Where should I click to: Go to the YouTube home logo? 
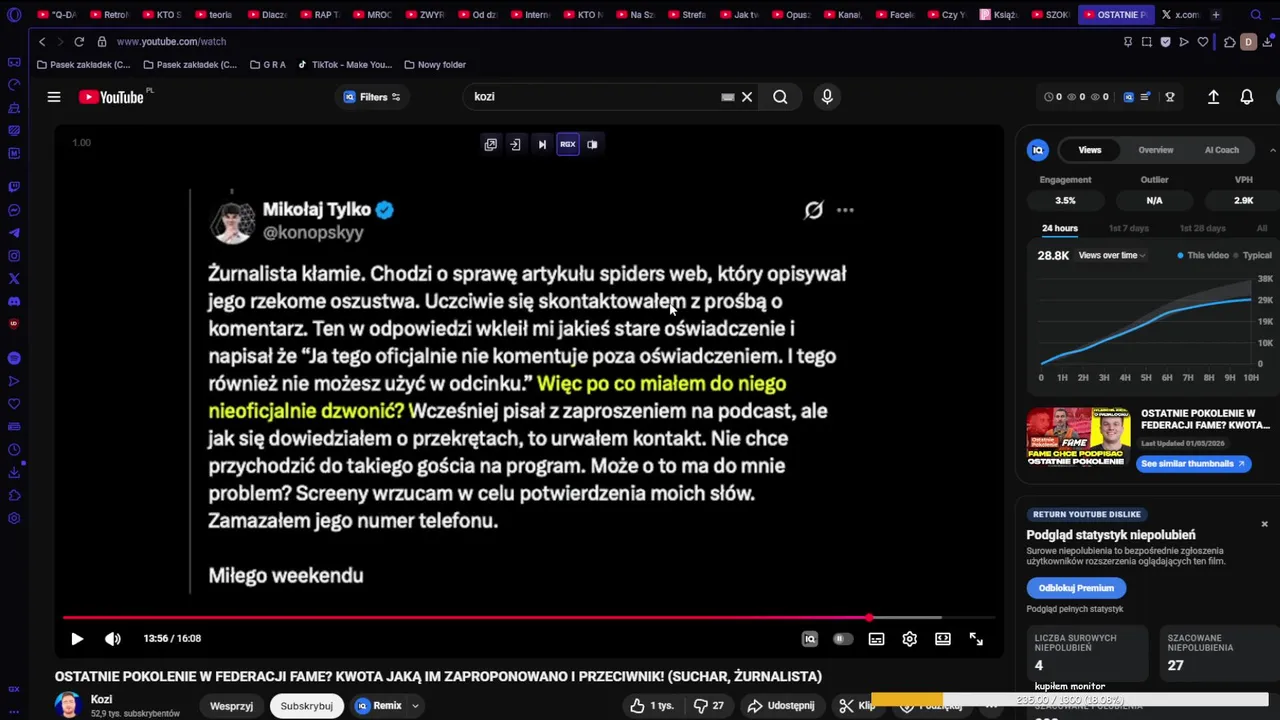[x=112, y=97]
